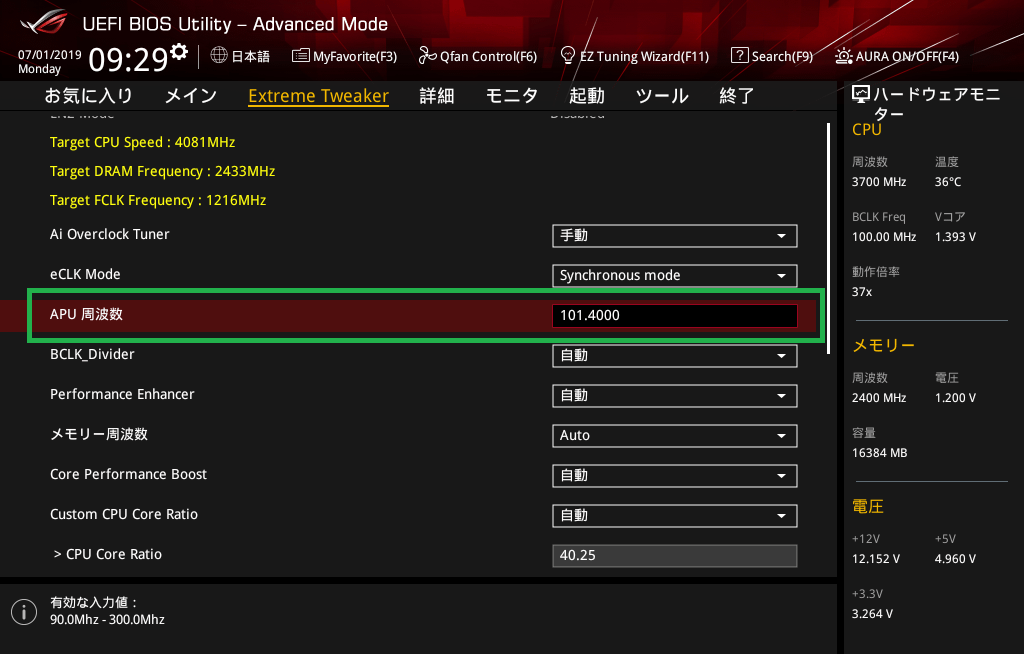Click the 37x ratio value
This screenshot has height=654, width=1024.
tap(862, 292)
